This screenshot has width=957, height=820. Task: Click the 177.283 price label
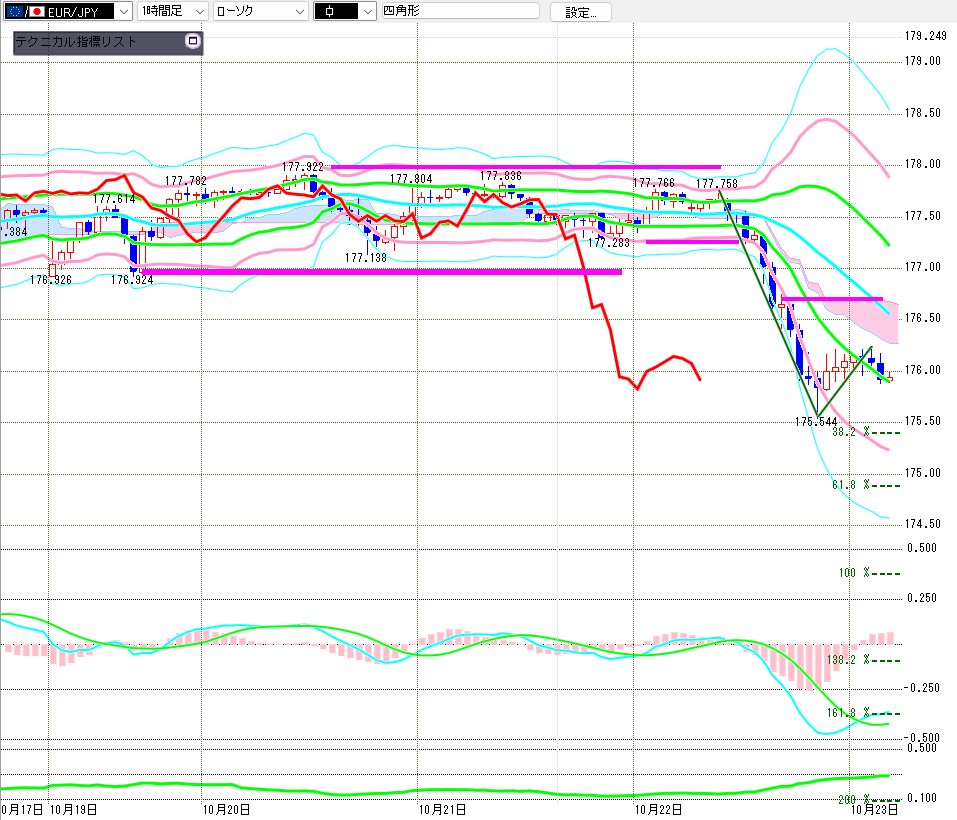coord(609,242)
